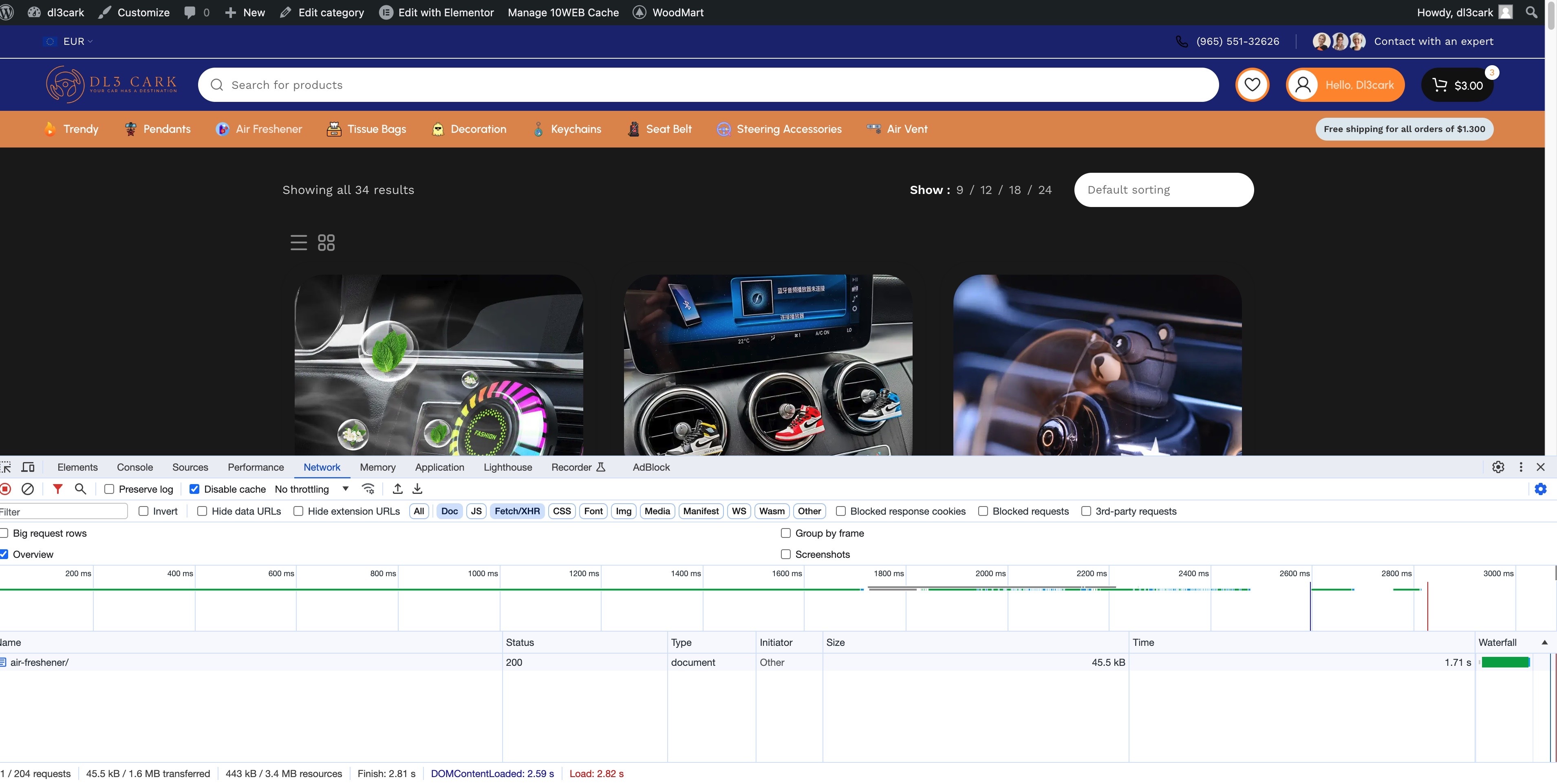The height and width of the screenshot is (784, 1557).
Task: Click the network filter funnel icon
Action: (x=57, y=489)
